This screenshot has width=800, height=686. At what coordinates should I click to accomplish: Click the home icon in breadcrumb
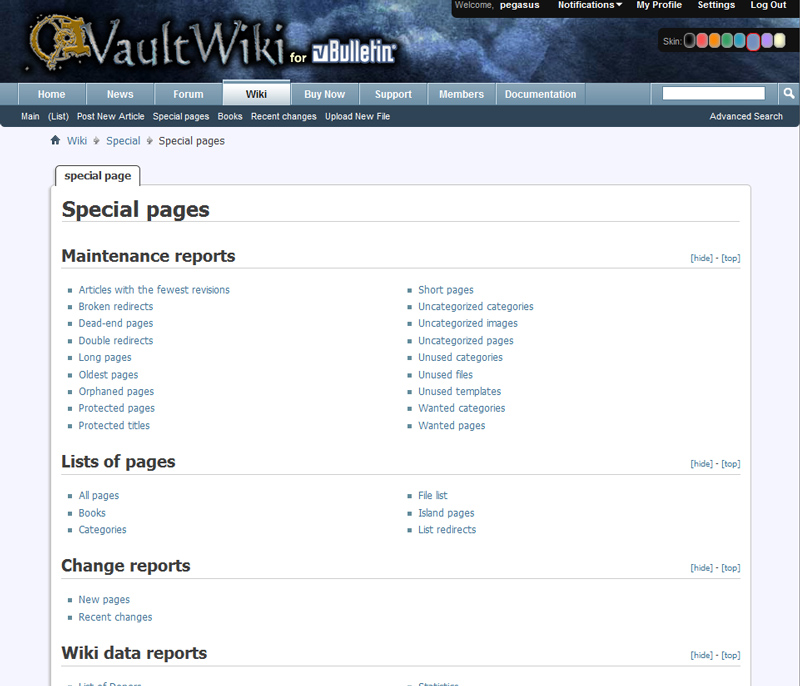point(56,141)
